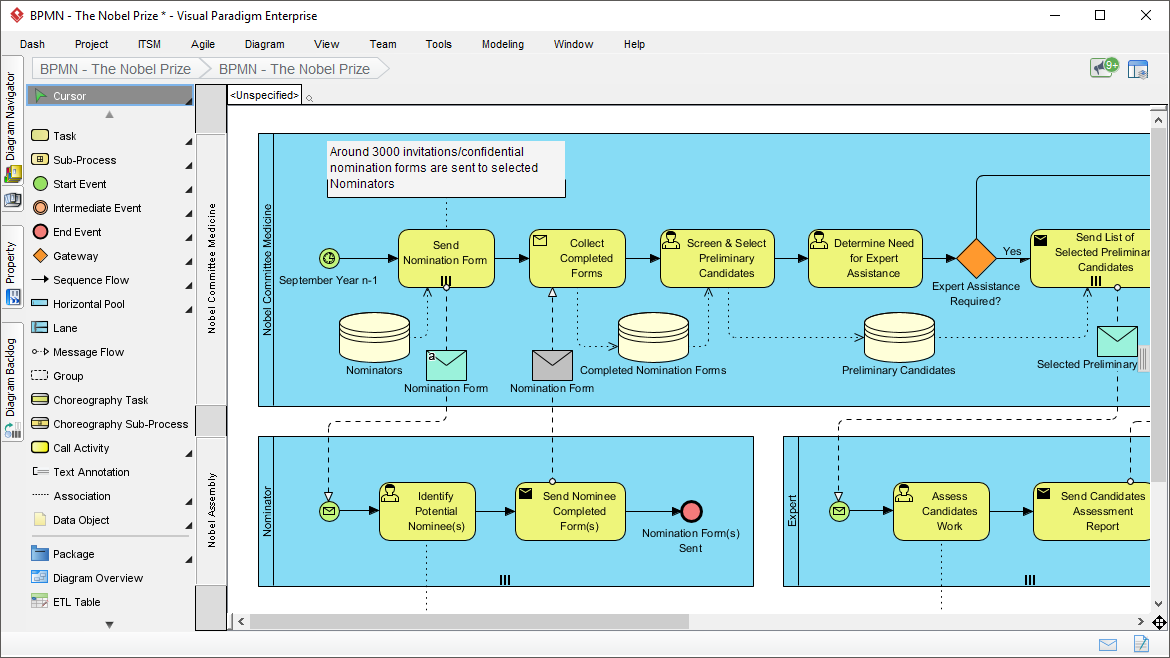Expand Start Event variants arrow
The height and width of the screenshot is (658, 1170).
pos(189,189)
